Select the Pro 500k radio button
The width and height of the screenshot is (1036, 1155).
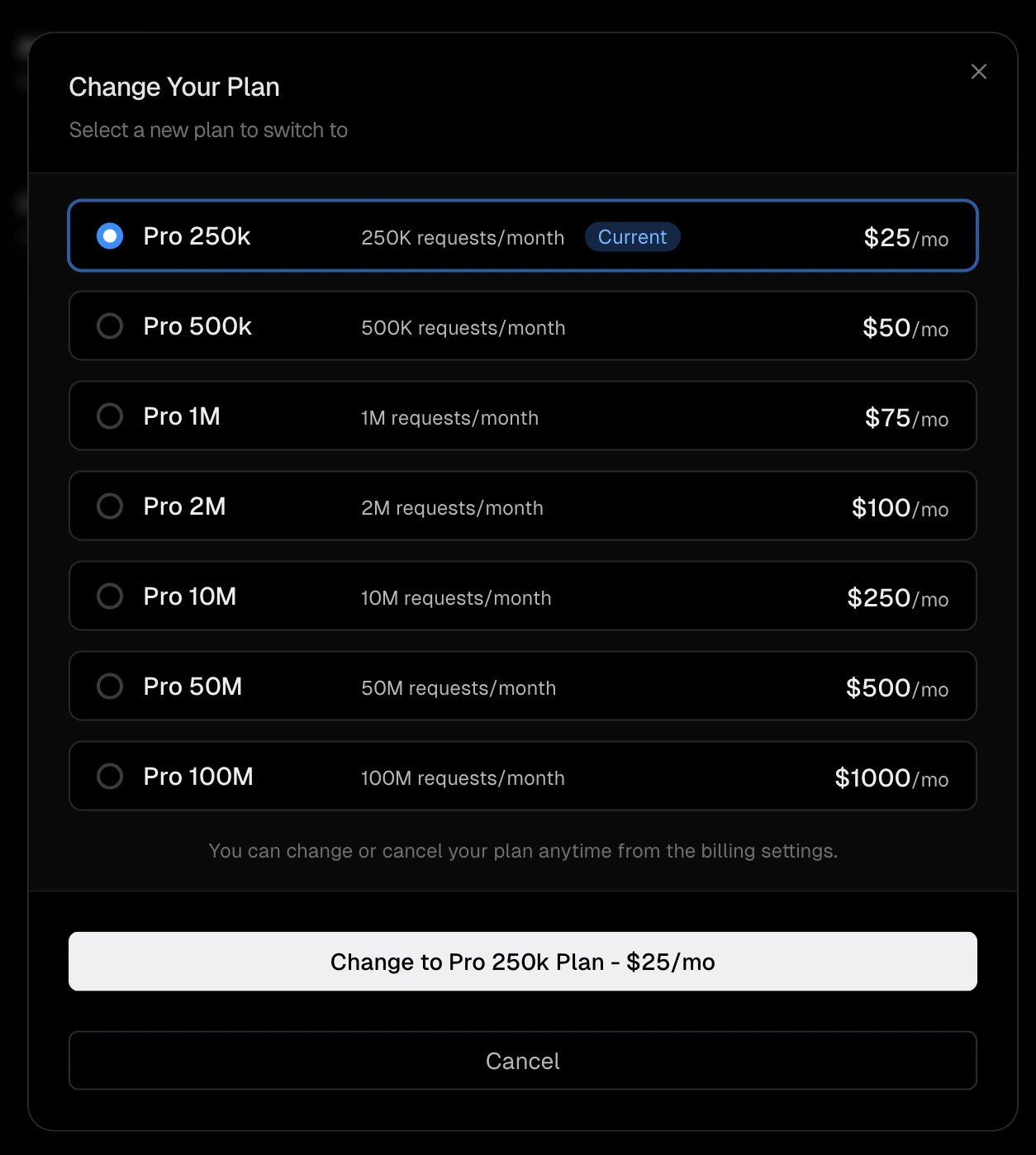[x=110, y=326]
